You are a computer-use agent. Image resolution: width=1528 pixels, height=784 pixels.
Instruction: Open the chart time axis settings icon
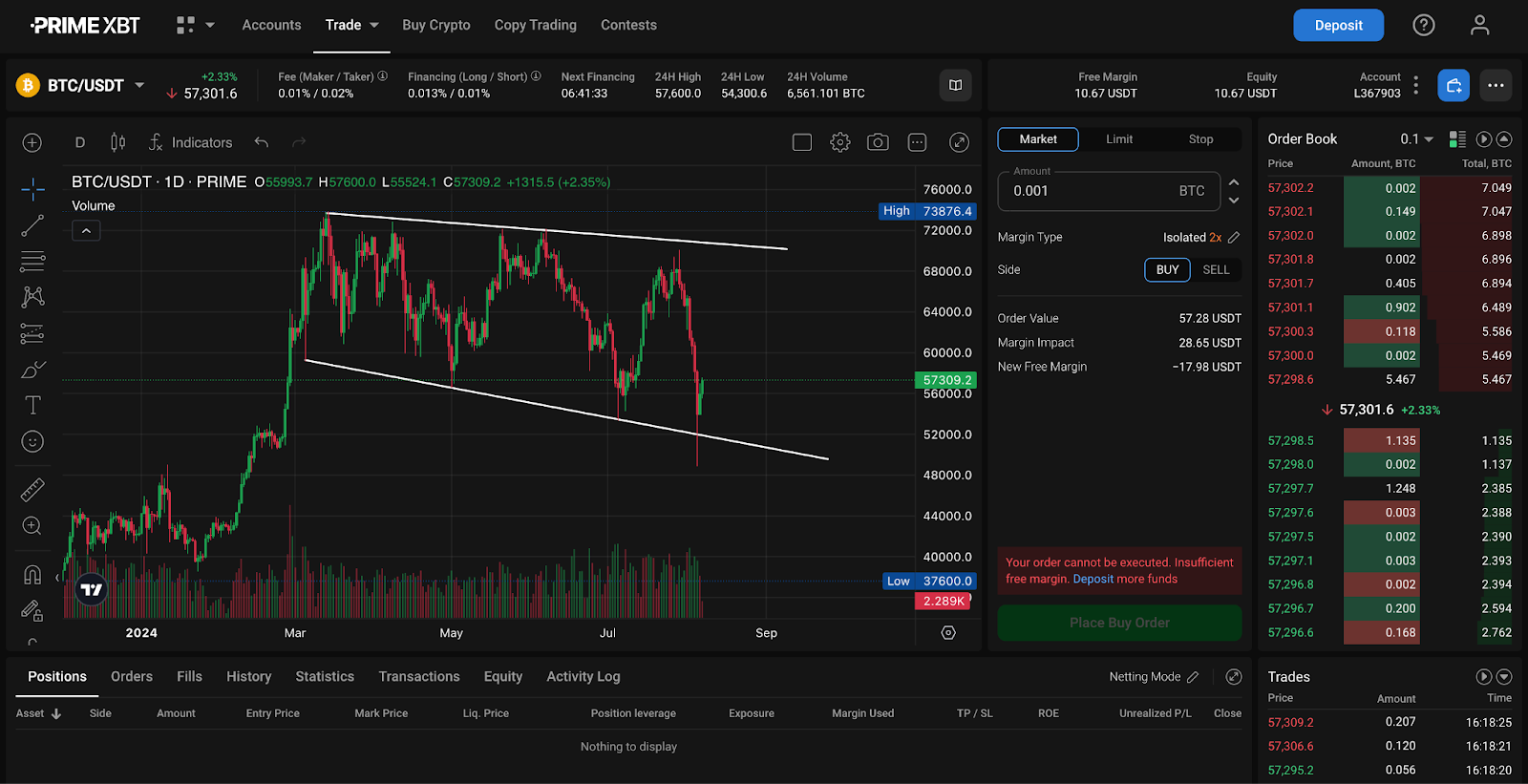pos(948,632)
